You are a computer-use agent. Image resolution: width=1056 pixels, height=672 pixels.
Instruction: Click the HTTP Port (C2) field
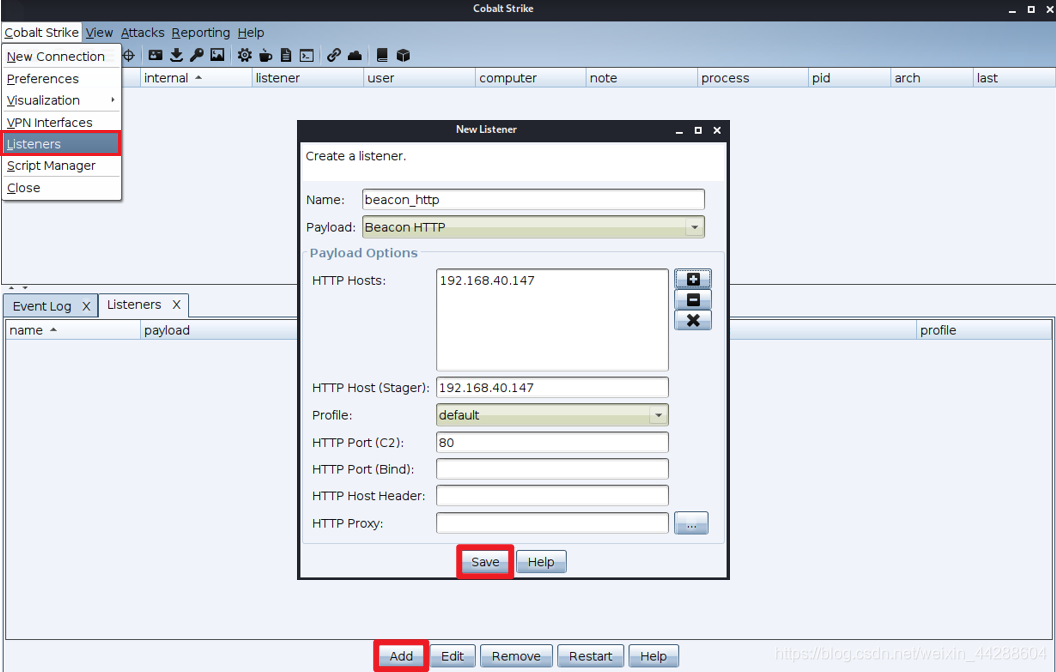552,442
